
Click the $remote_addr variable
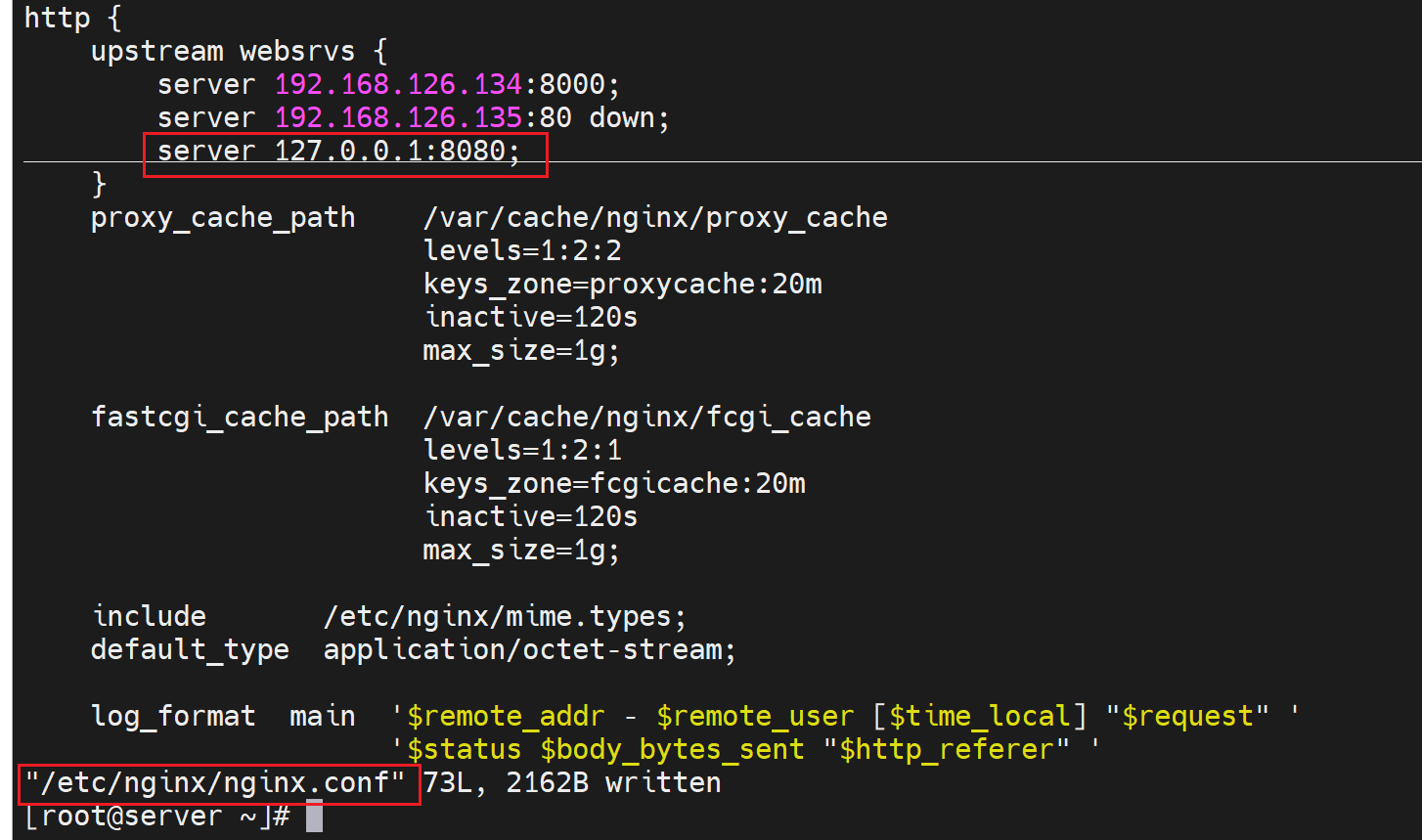pos(506,716)
